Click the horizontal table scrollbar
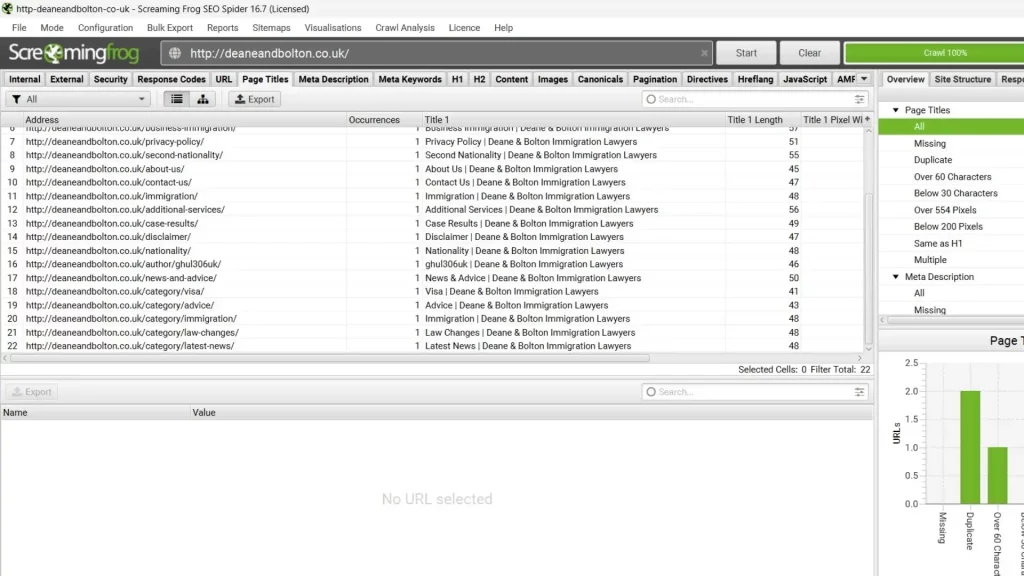Viewport: 1024px width, 576px height. [330, 358]
